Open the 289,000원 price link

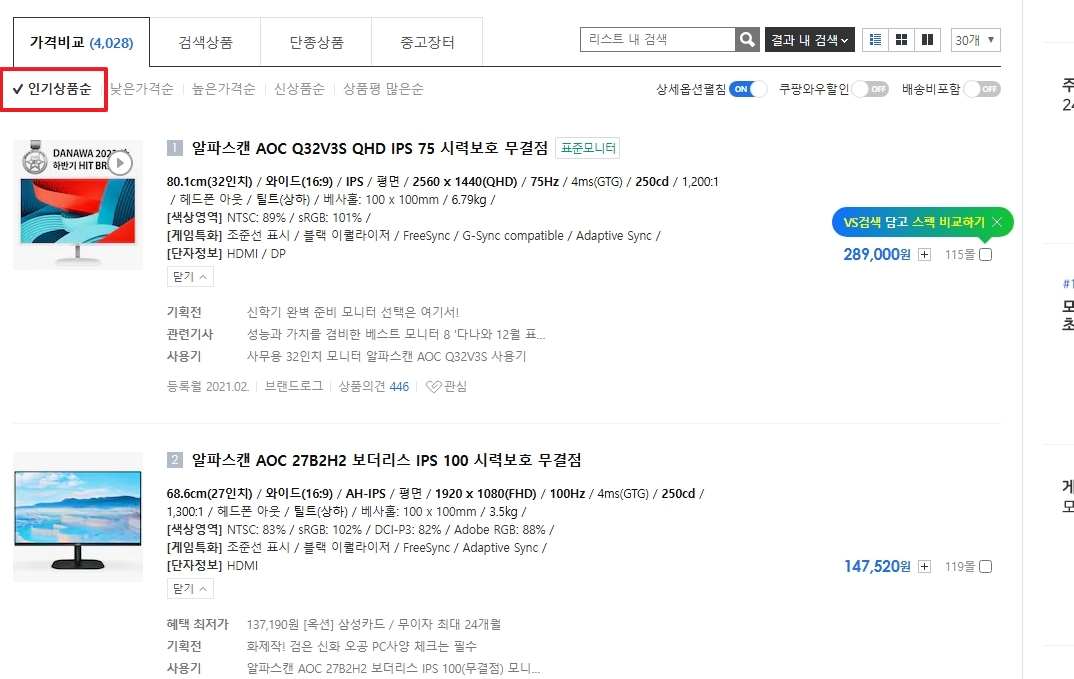pos(877,255)
